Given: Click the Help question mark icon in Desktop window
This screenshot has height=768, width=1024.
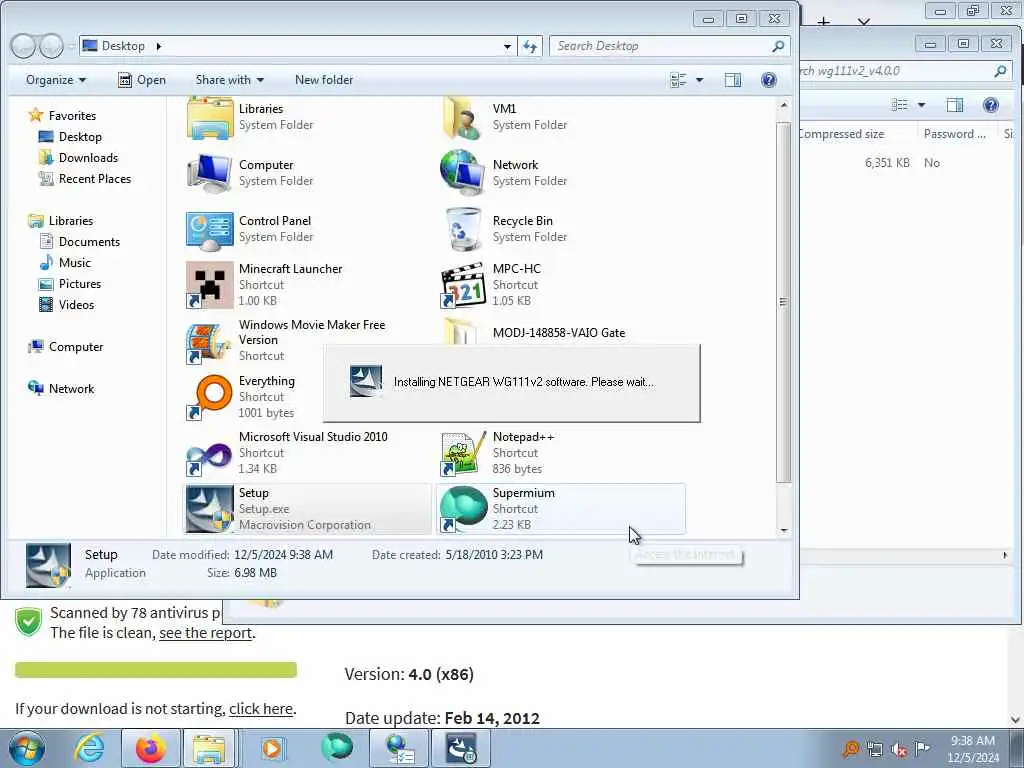Looking at the screenshot, I should (x=769, y=80).
